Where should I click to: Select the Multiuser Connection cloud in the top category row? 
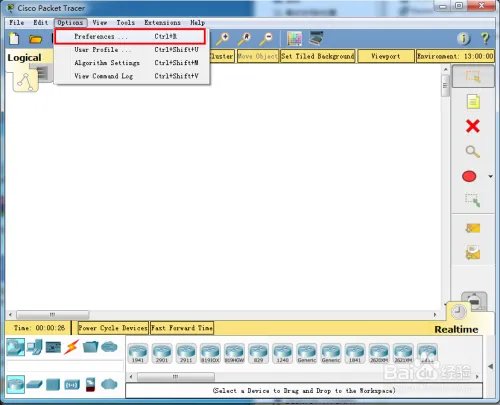tap(109, 347)
